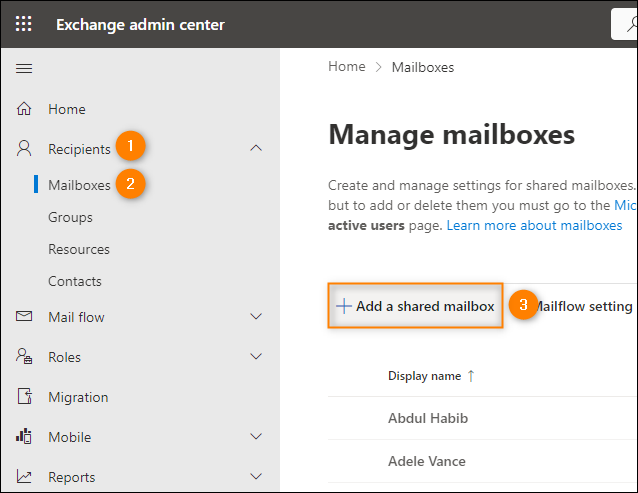The width and height of the screenshot is (638, 493).
Task: Open the Adele Vance mailbox row
Action: (x=483, y=461)
